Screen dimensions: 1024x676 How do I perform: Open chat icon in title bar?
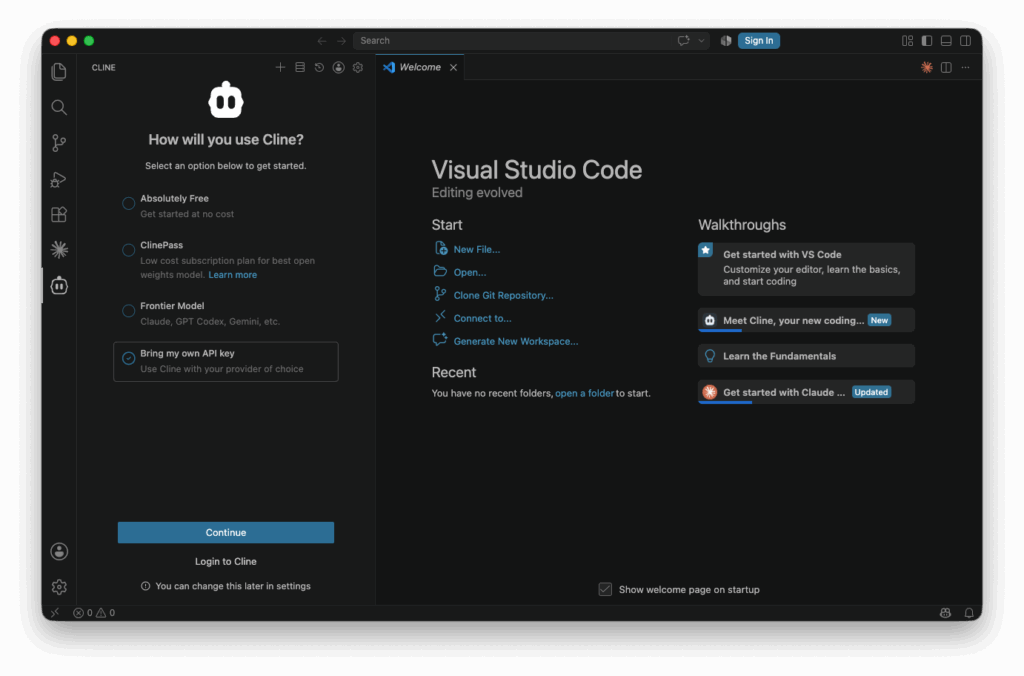pyautogui.click(x=683, y=40)
